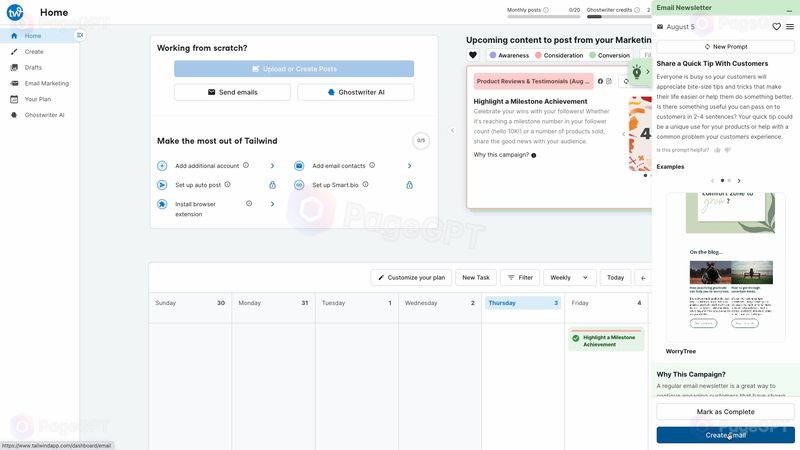
Task: Expand Install browser extension with its chevron
Action: [272, 204]
